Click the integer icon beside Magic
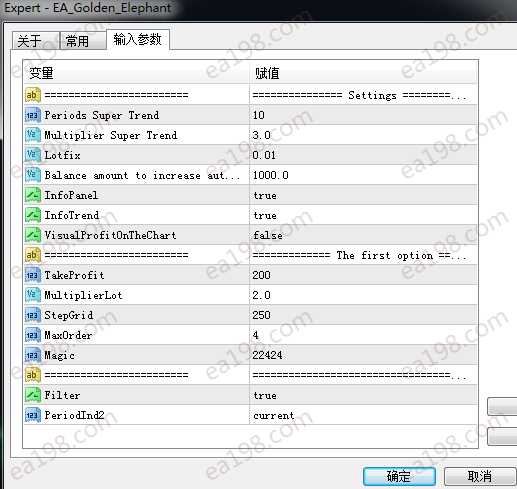 pyautogui.click(x=33, y=355)
